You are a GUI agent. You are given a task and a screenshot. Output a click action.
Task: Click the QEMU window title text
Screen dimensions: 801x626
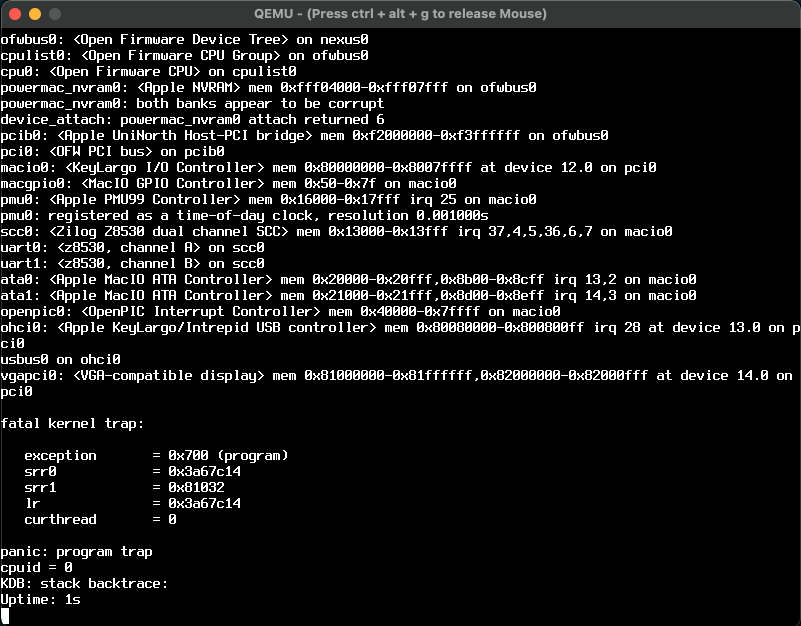pyautogui.click(x=400, y=14)
